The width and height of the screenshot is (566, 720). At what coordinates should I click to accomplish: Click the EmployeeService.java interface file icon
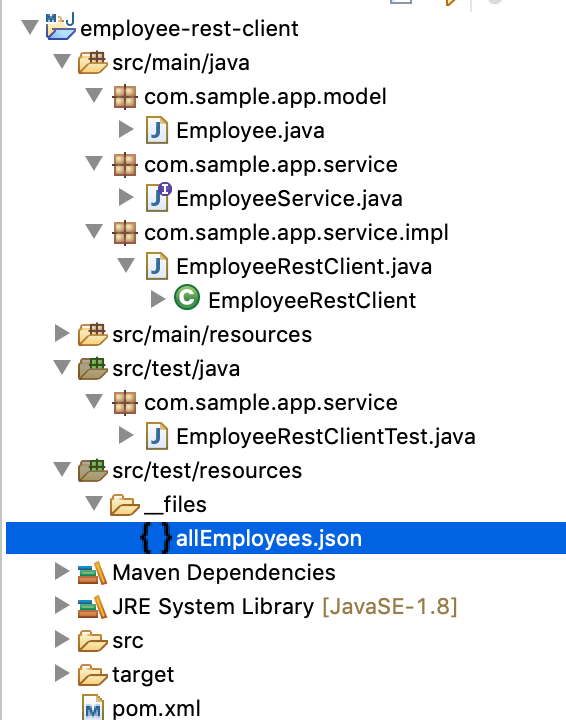(x=158, y=197)
